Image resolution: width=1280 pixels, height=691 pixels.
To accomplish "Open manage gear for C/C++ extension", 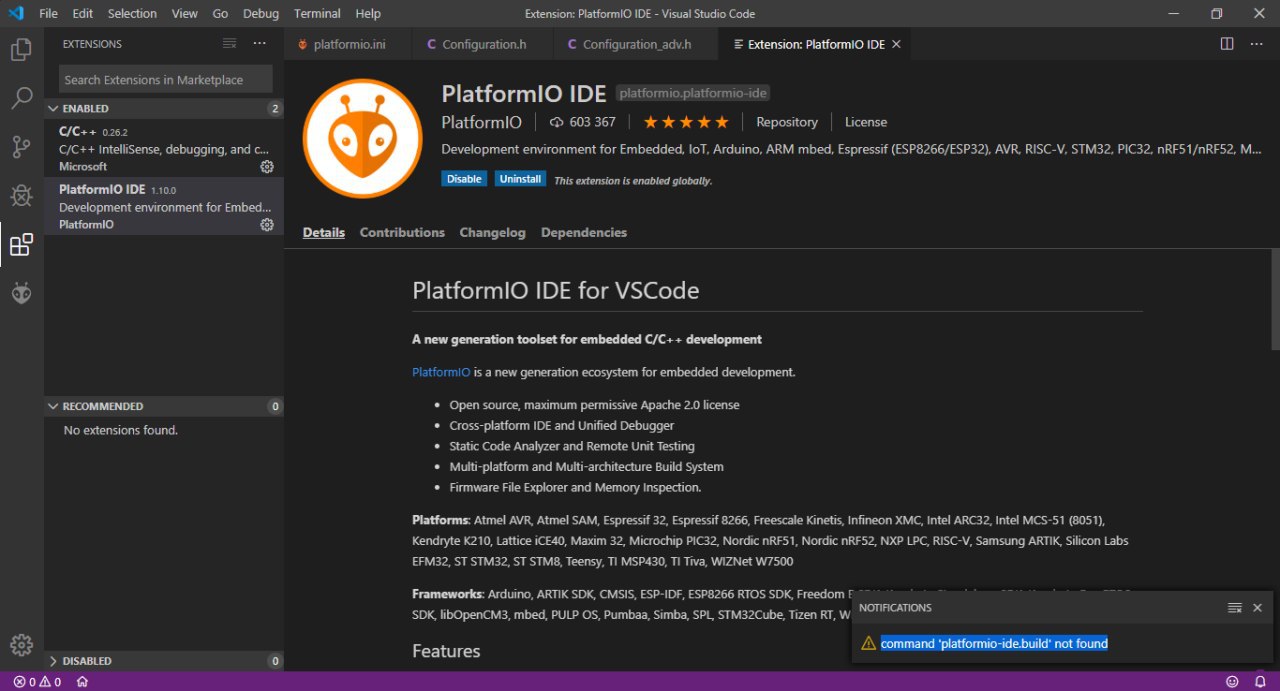I will tap(267, 167).
